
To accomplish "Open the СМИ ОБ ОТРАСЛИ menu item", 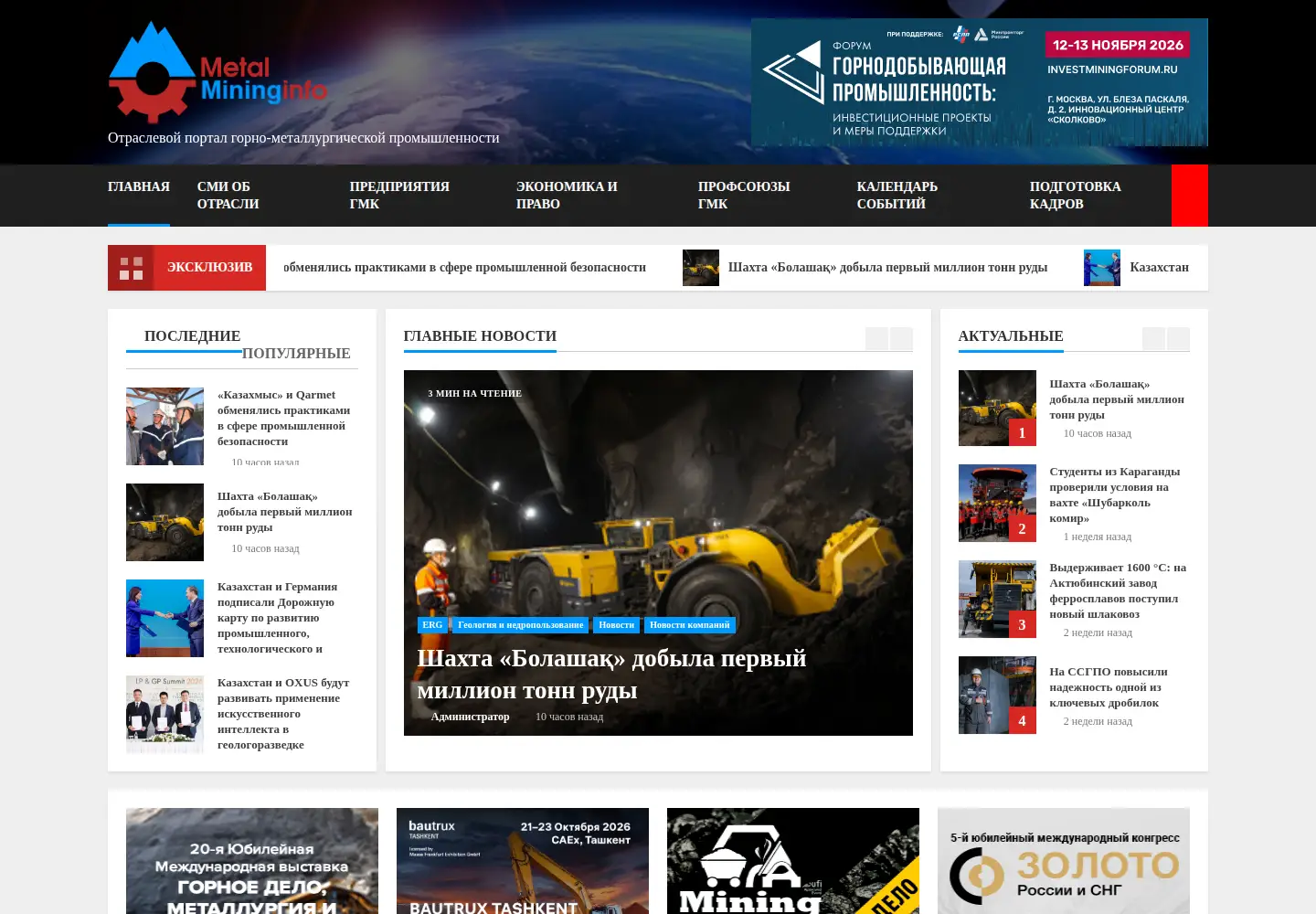I will [228, 195].
